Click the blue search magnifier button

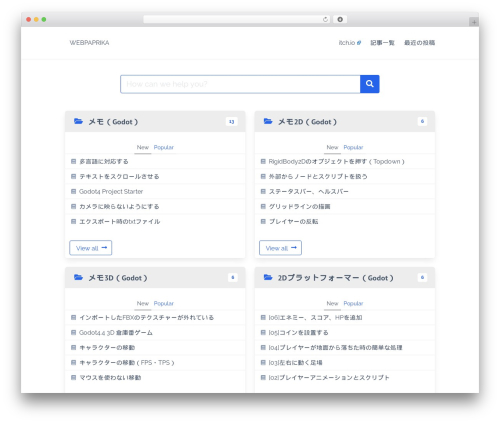(x=369, y=84)
